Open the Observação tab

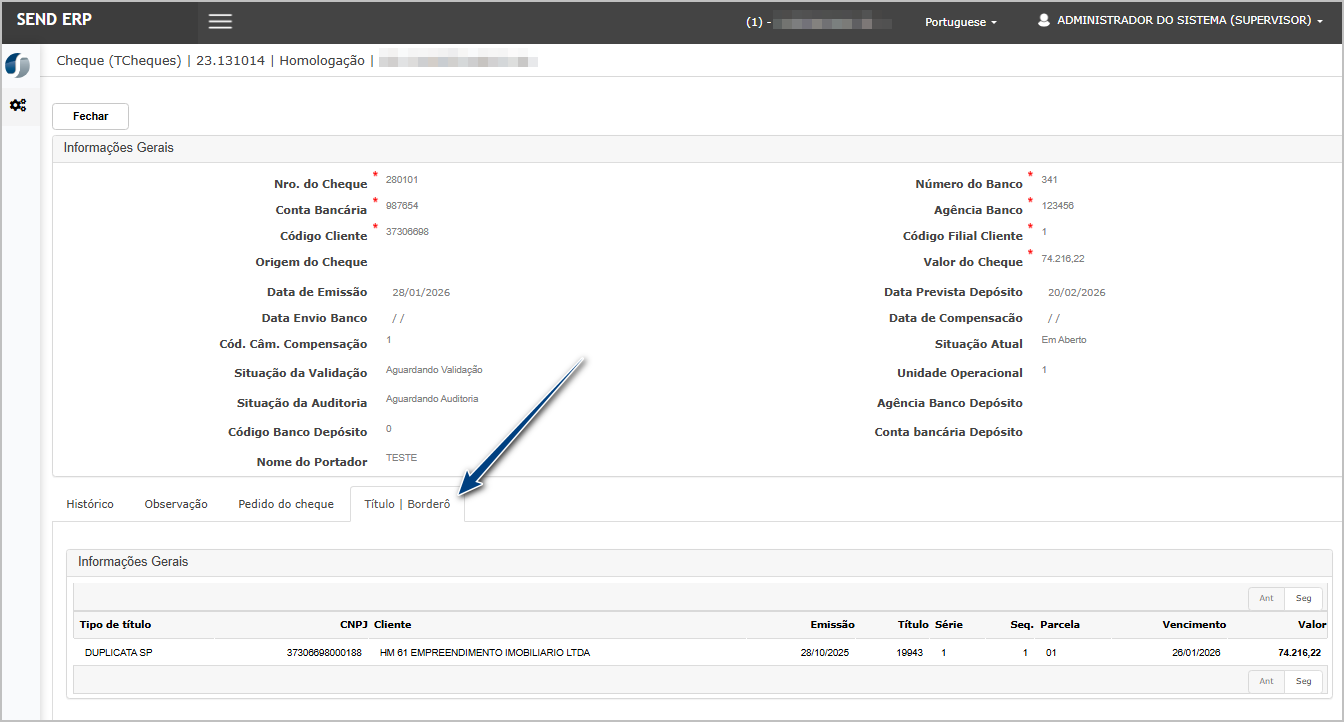[176, 504]
